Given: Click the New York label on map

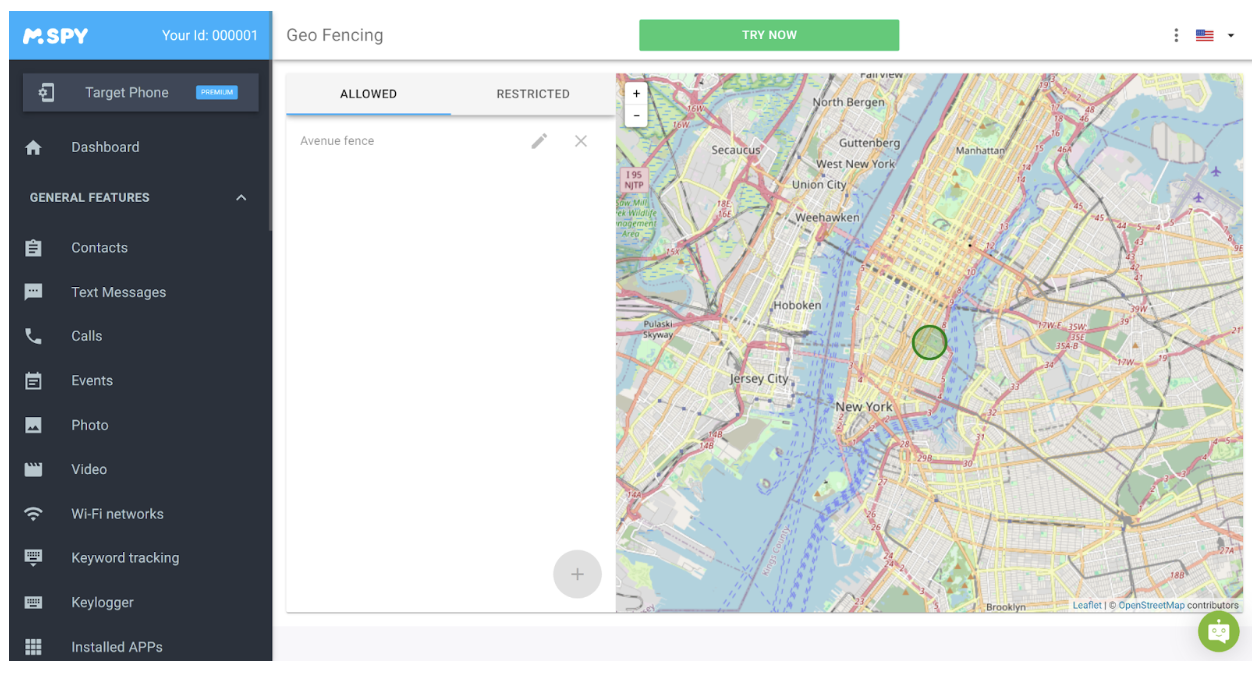Looking at the screenshot, I should click(x=864, y=407).
